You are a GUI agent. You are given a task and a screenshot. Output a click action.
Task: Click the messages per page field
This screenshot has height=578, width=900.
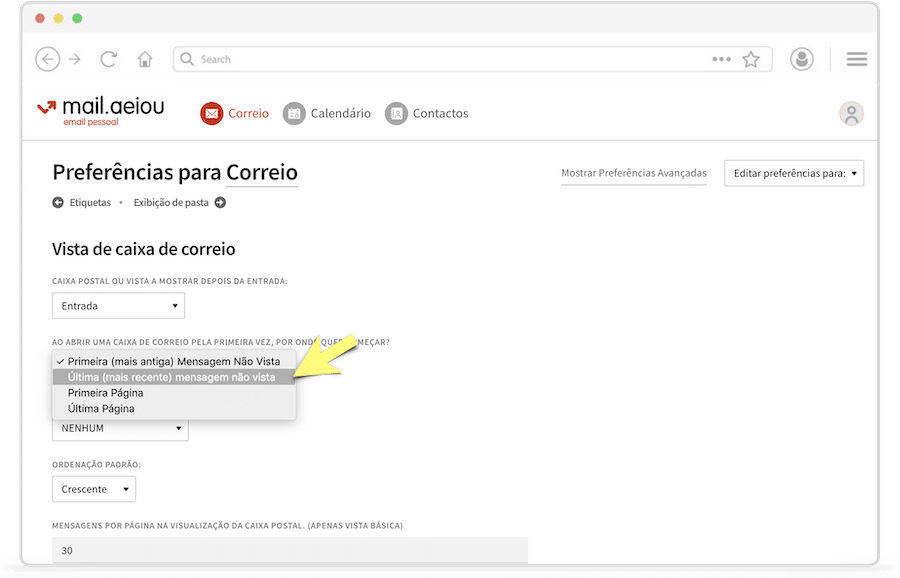(x=289, y=550)
